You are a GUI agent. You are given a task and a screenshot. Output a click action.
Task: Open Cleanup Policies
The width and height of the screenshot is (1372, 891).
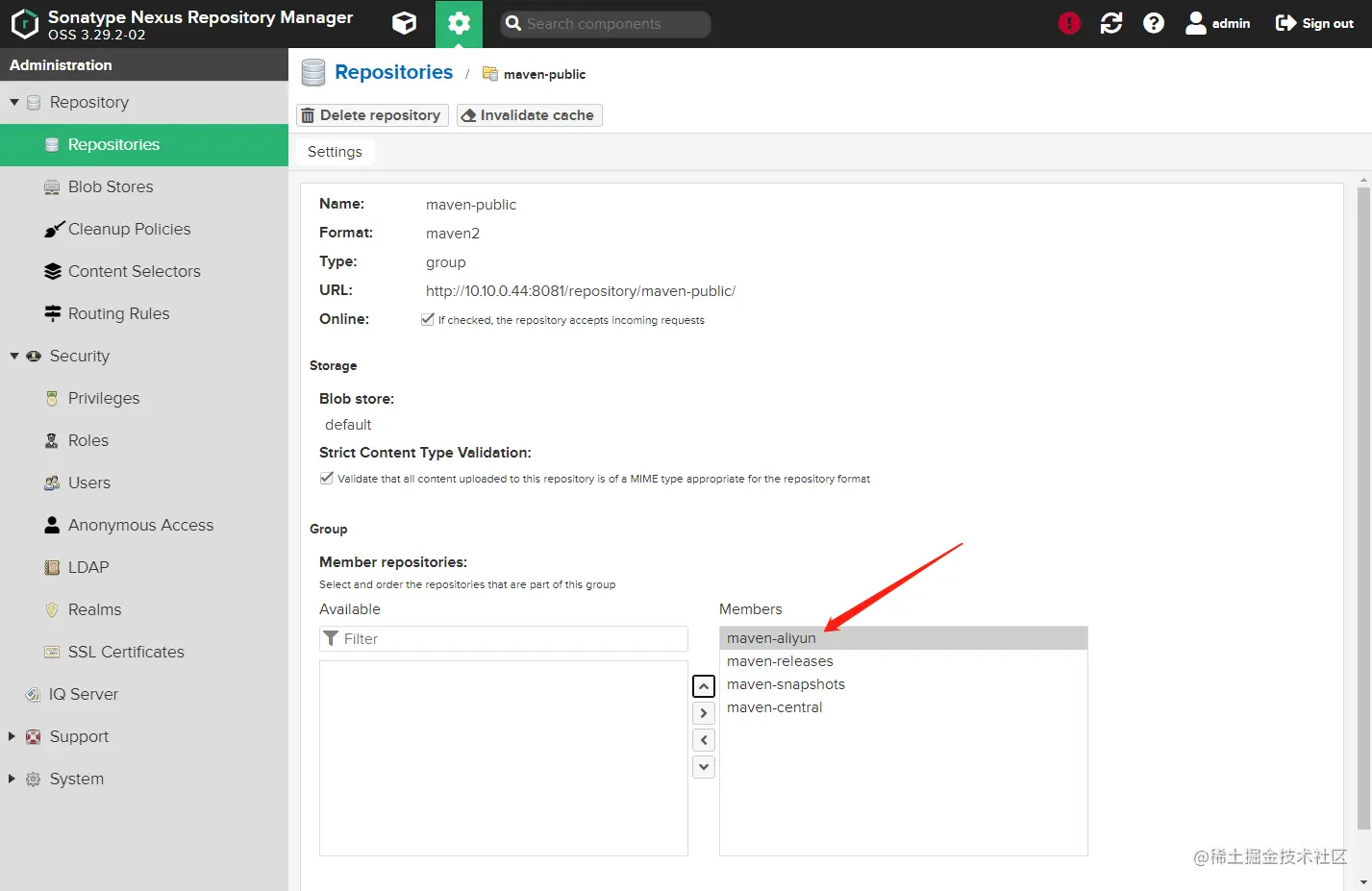(144, 229)
